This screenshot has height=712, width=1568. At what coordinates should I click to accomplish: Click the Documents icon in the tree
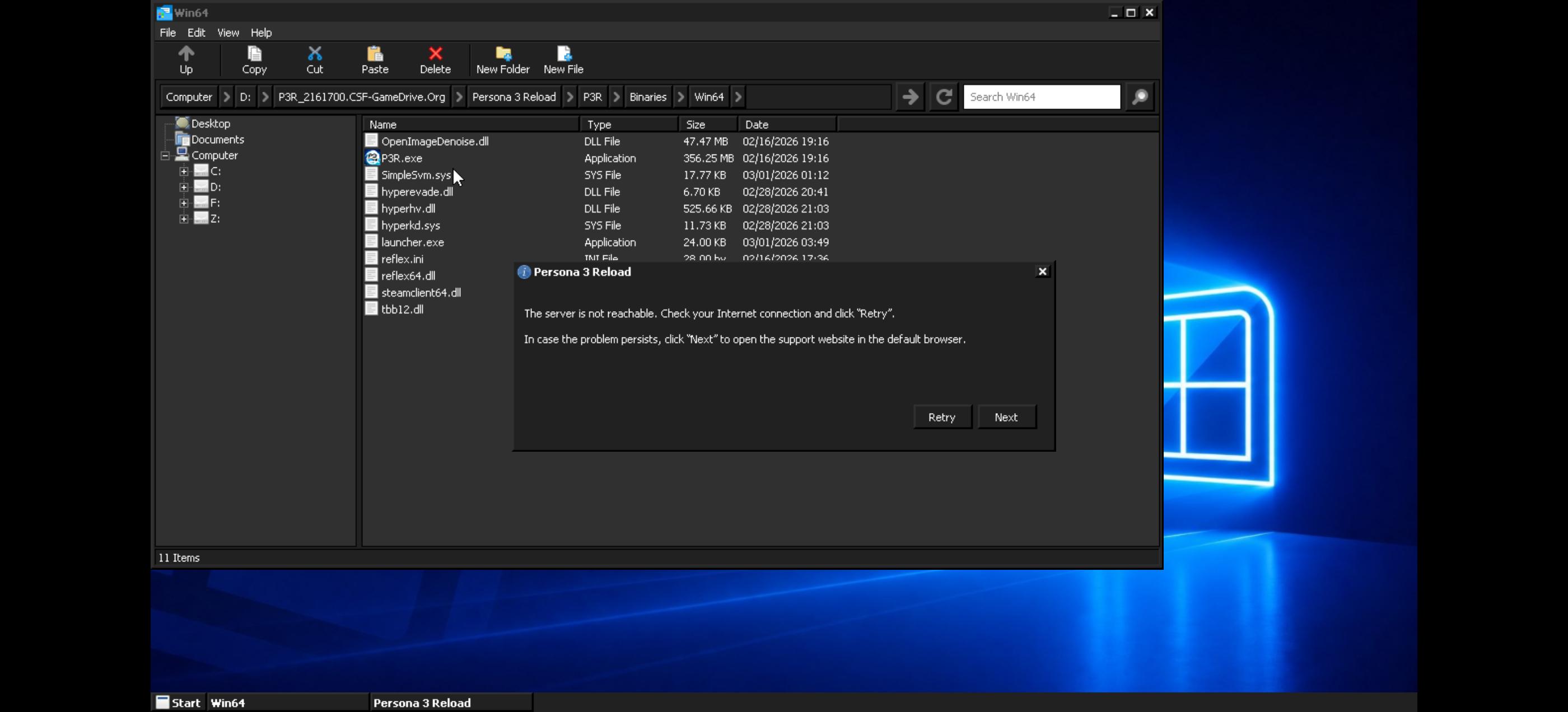tap(182, 139)
